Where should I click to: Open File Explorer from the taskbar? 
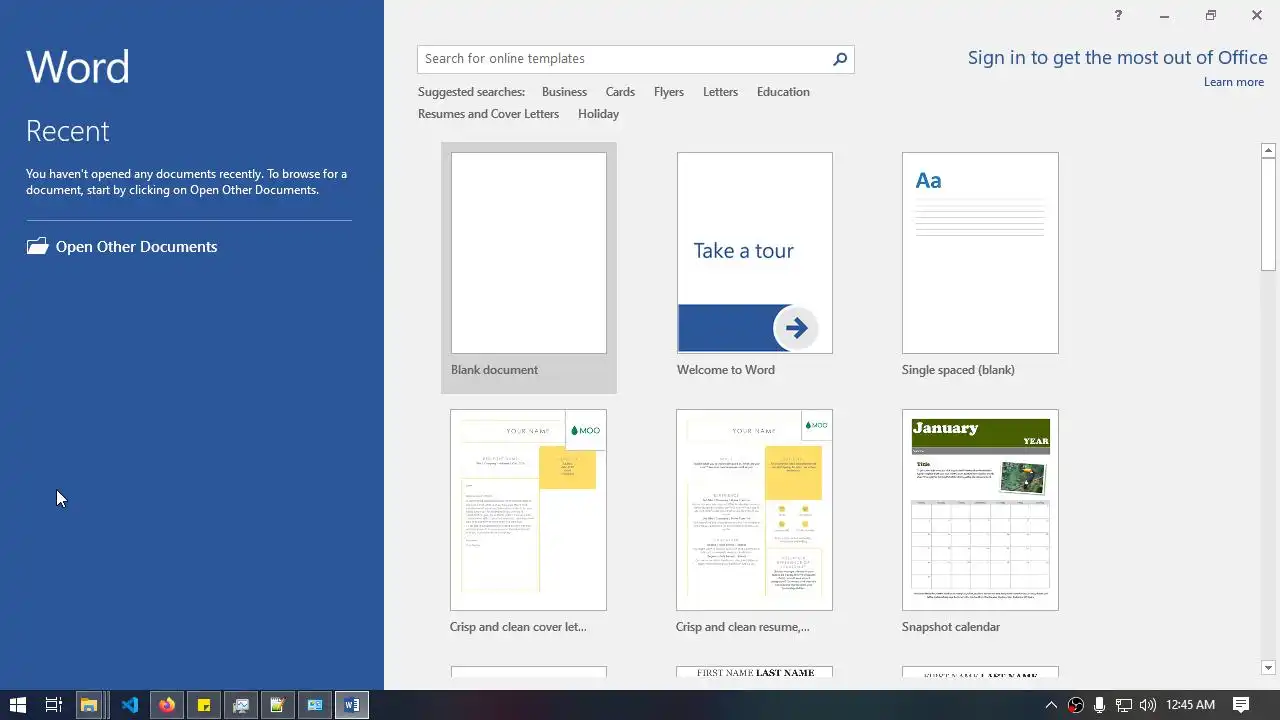pyautogui.click(x=89, y=705)
